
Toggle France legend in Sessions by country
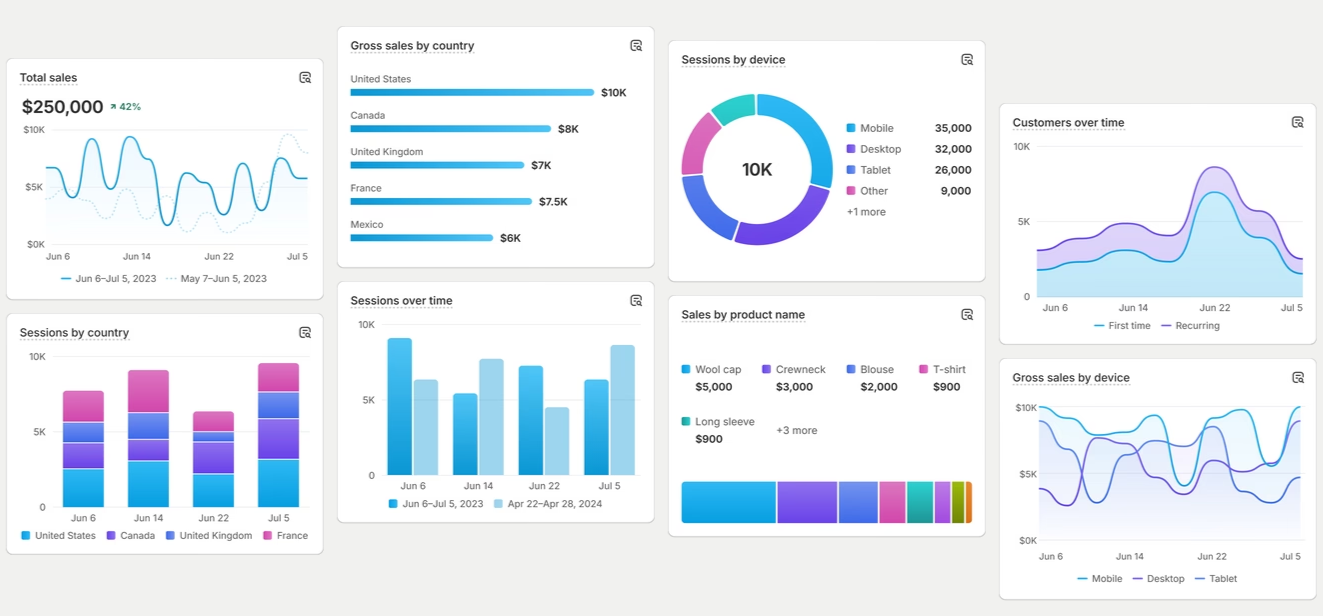pos(285,536)
